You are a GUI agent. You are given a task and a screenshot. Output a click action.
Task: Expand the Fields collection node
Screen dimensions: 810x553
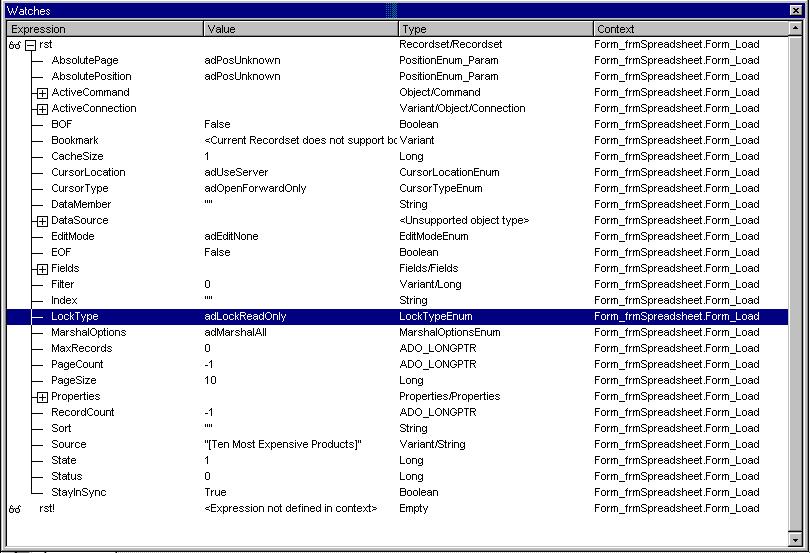coord(42,269)
